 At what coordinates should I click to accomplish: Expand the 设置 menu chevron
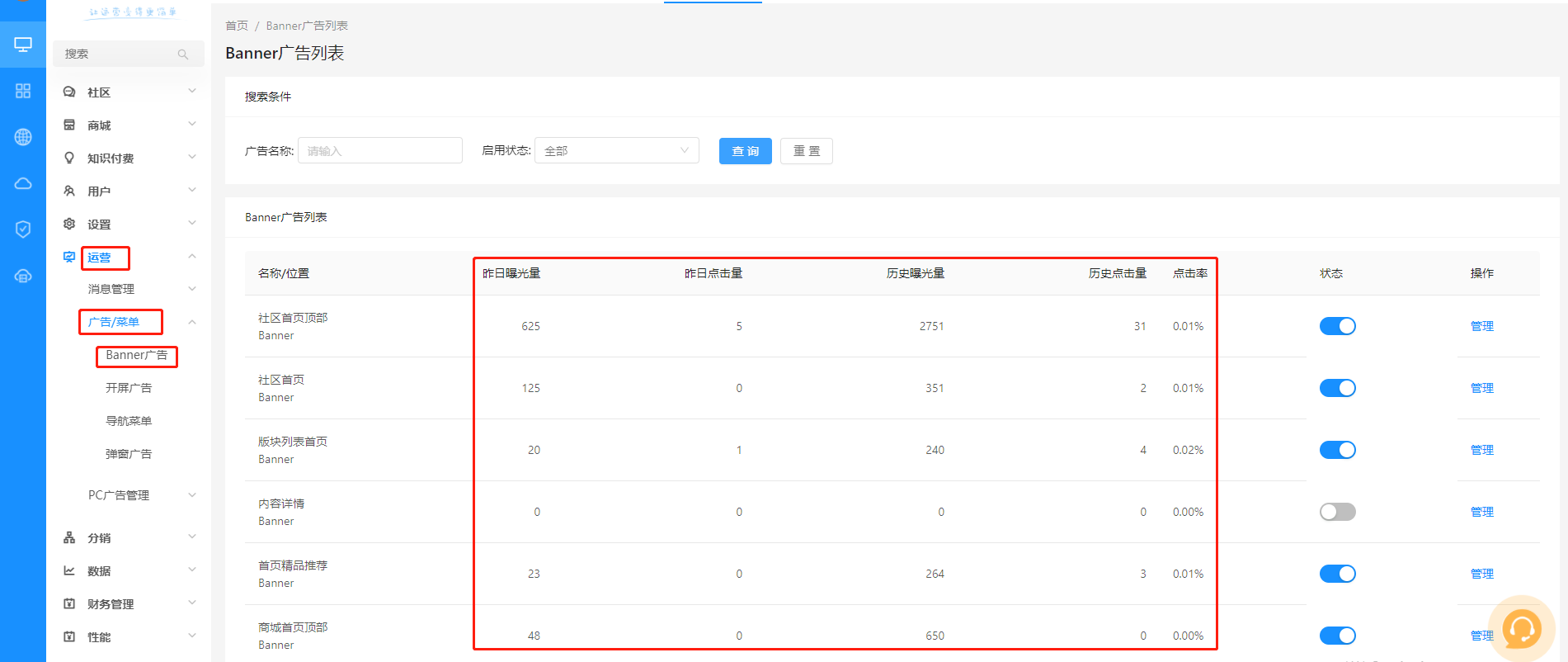[192, 224]
